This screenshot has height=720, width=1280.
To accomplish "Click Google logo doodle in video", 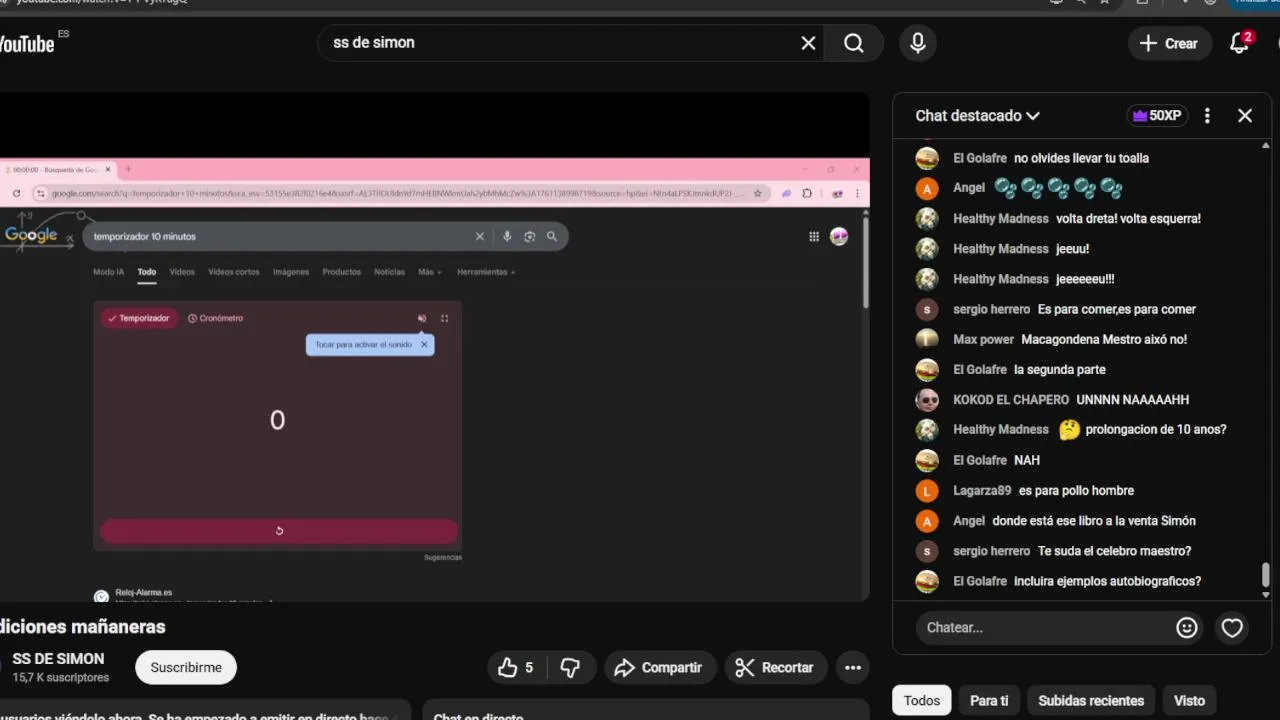I will pos(36,234).
